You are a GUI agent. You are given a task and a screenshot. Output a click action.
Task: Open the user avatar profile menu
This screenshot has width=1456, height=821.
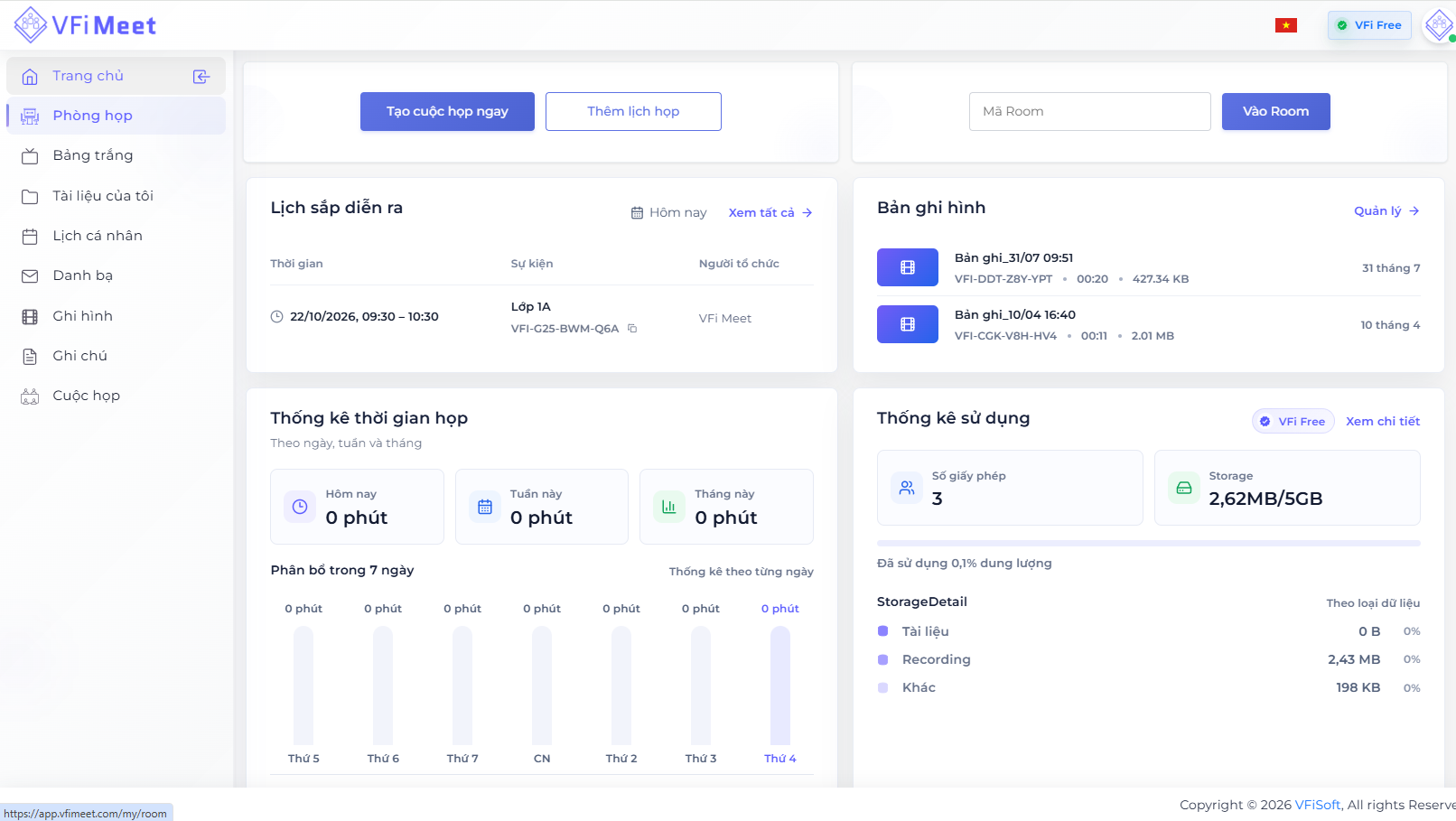pyautogui.click(x=1438, y=25)
